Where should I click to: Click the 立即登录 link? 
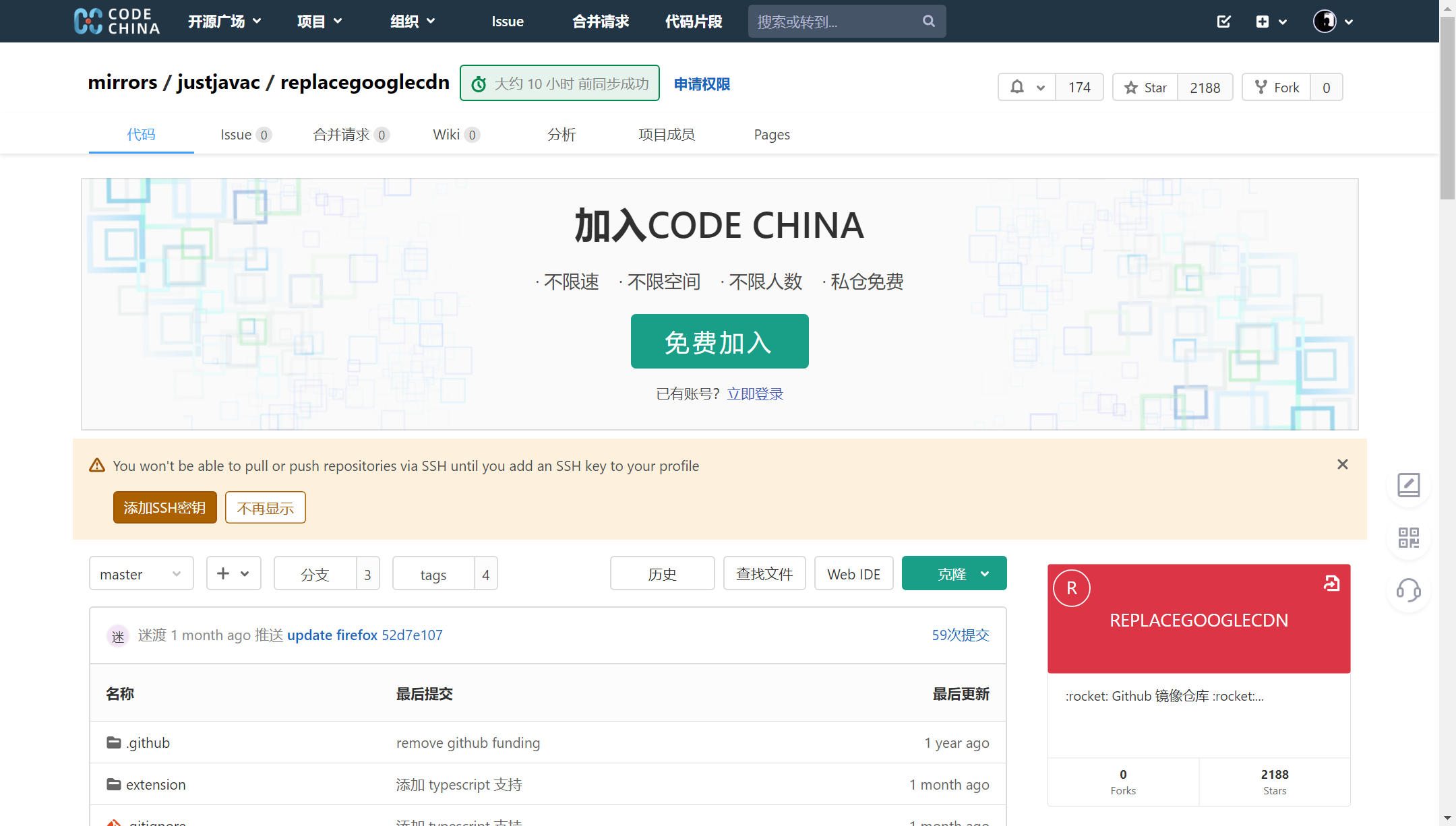[755, 393]
